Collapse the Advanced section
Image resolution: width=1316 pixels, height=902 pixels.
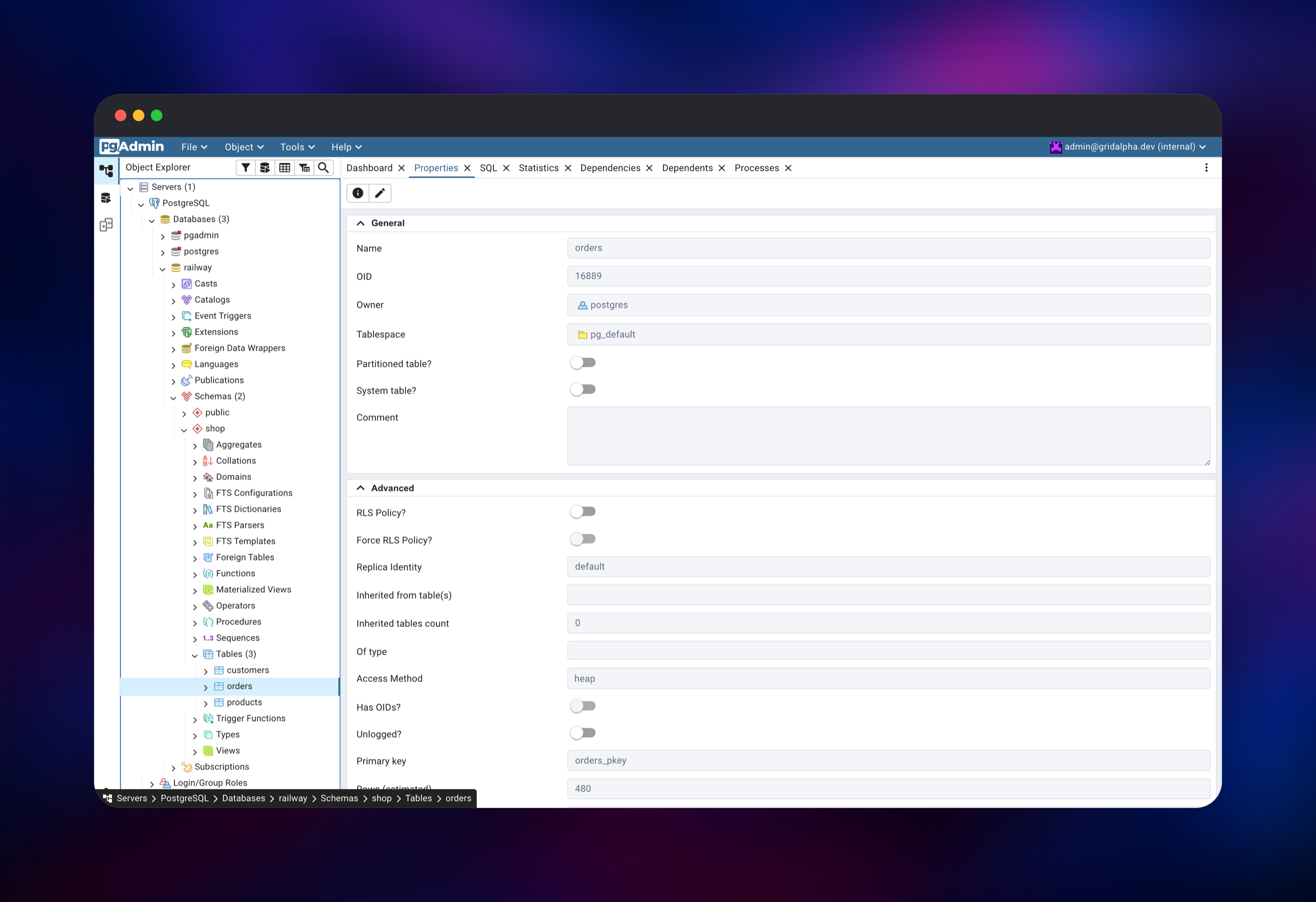pyautogui.click(x=360, y=488)
